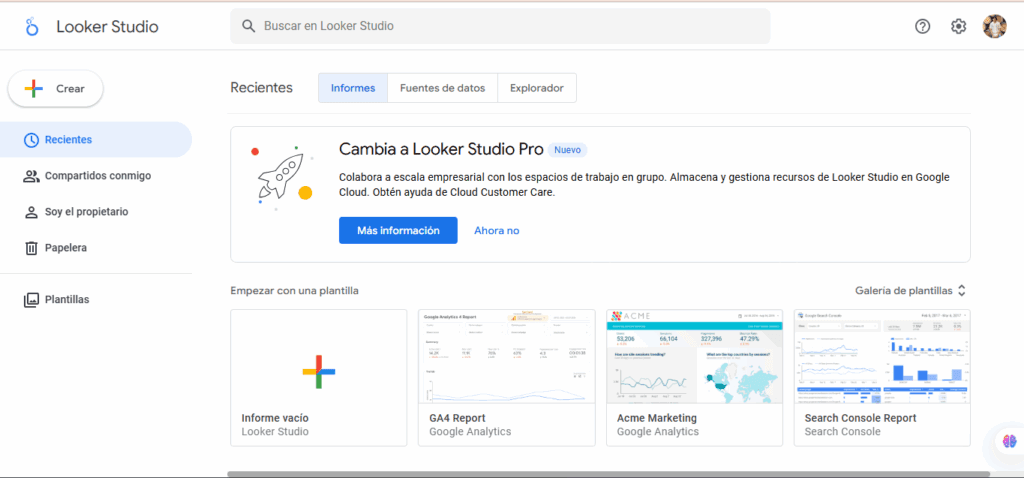
Task: Click the gallery icon beside Plantillas
Action: tap(31, 300)
